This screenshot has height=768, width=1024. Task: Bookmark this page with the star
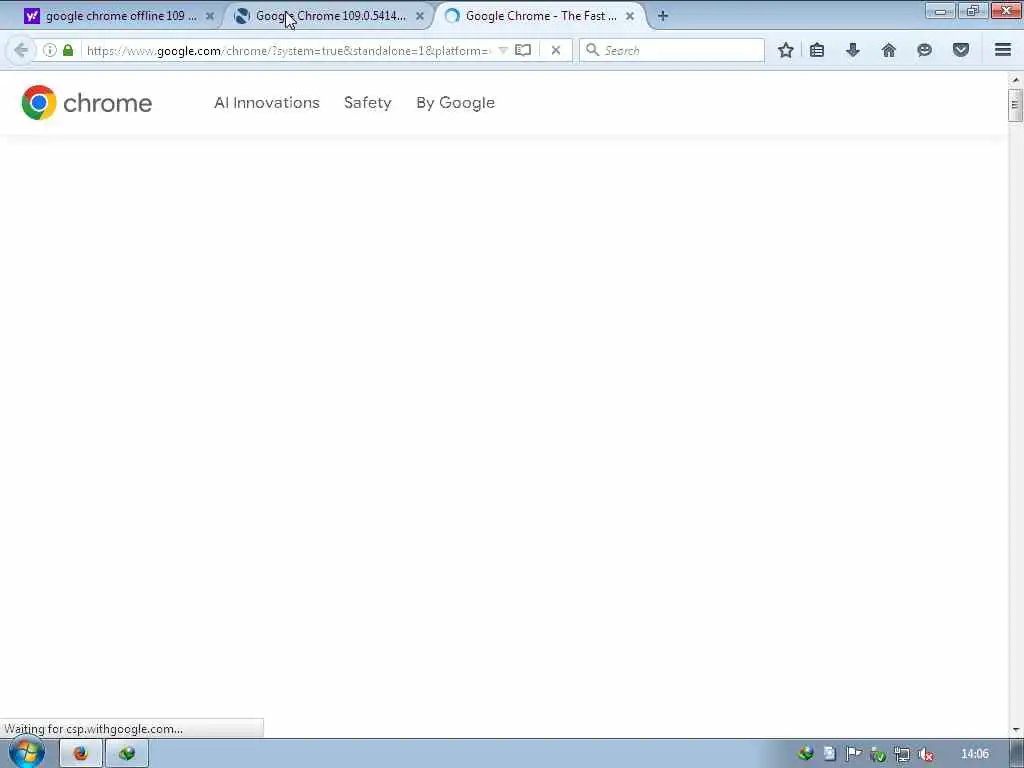point(786,50)
